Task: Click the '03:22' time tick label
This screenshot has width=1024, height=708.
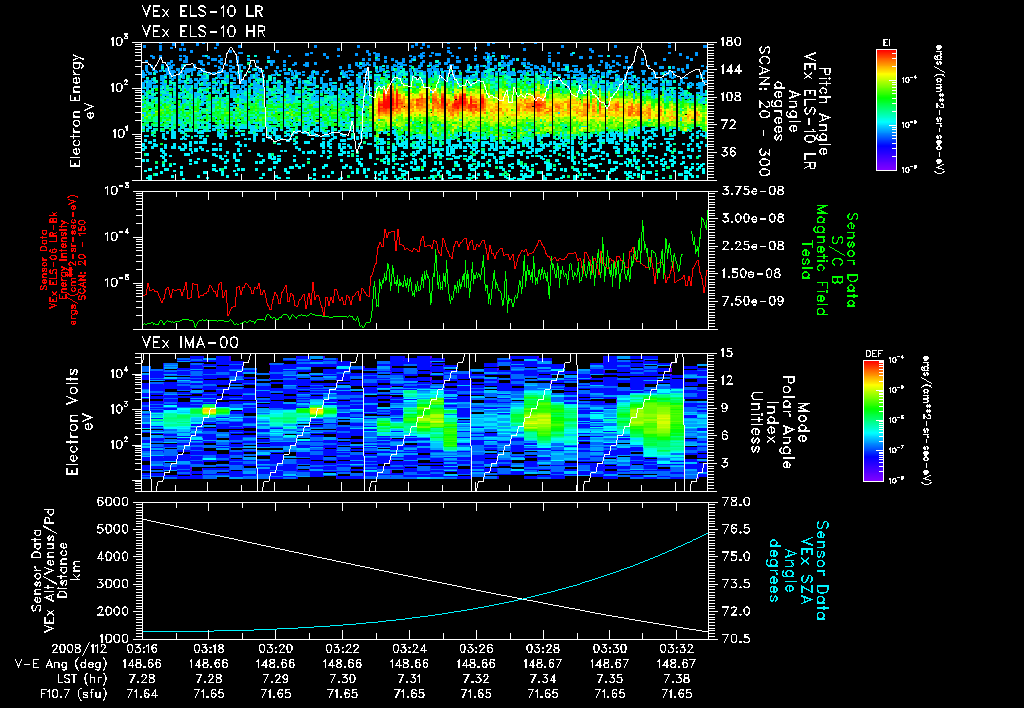Action: tap(342, 649)
